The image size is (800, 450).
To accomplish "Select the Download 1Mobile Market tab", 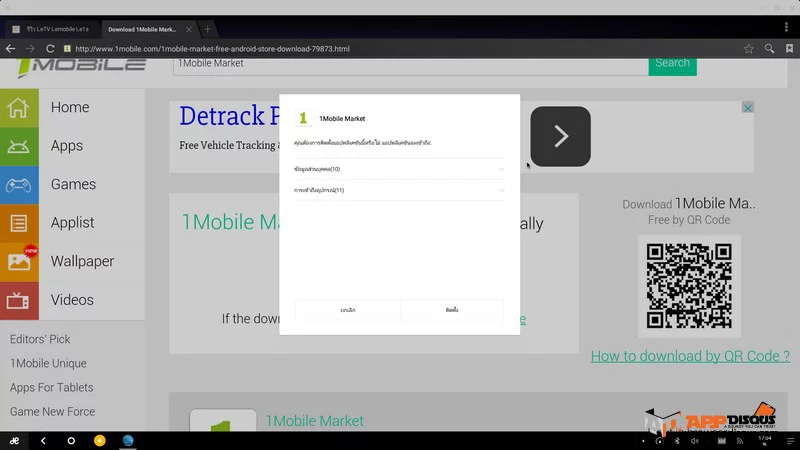I will pyautogui.click(x=142, y=29).
